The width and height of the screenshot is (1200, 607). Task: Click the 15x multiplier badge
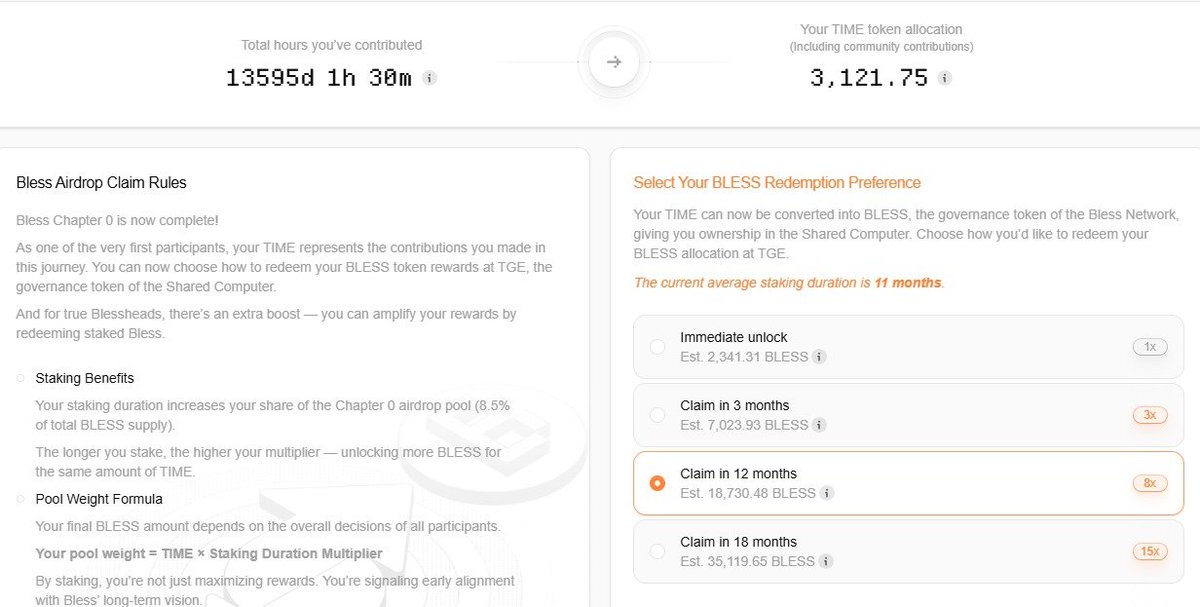[x=1150, y=551]
